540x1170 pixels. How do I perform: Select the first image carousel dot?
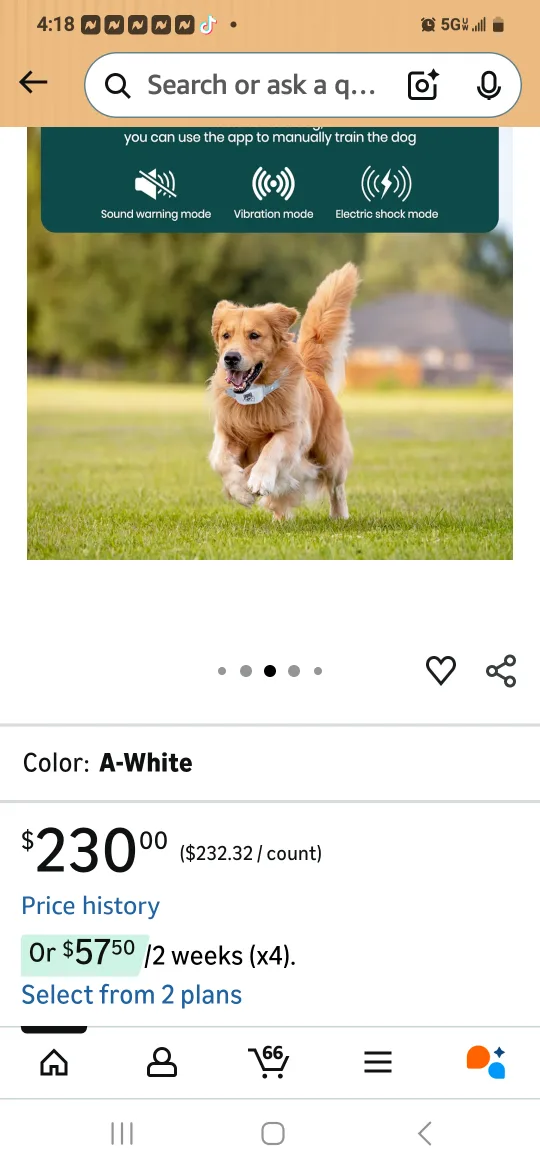pos(222,671)
